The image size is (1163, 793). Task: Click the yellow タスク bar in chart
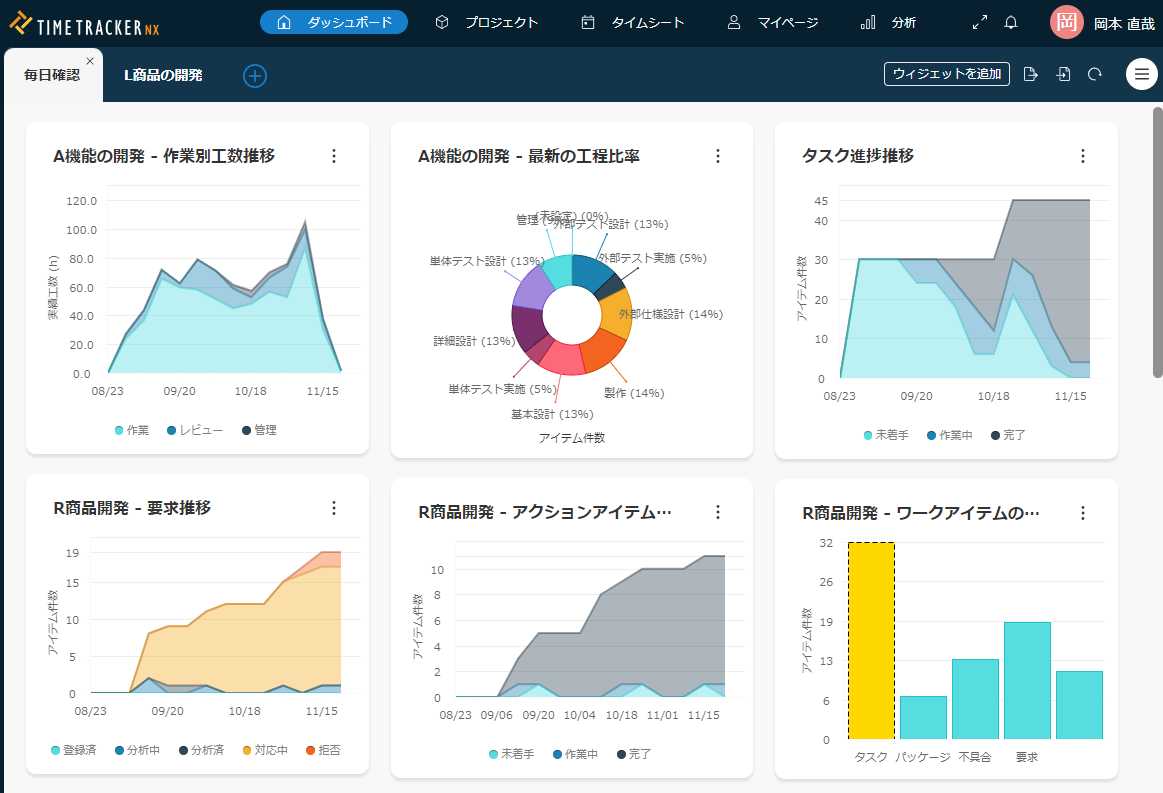[871, 640]
